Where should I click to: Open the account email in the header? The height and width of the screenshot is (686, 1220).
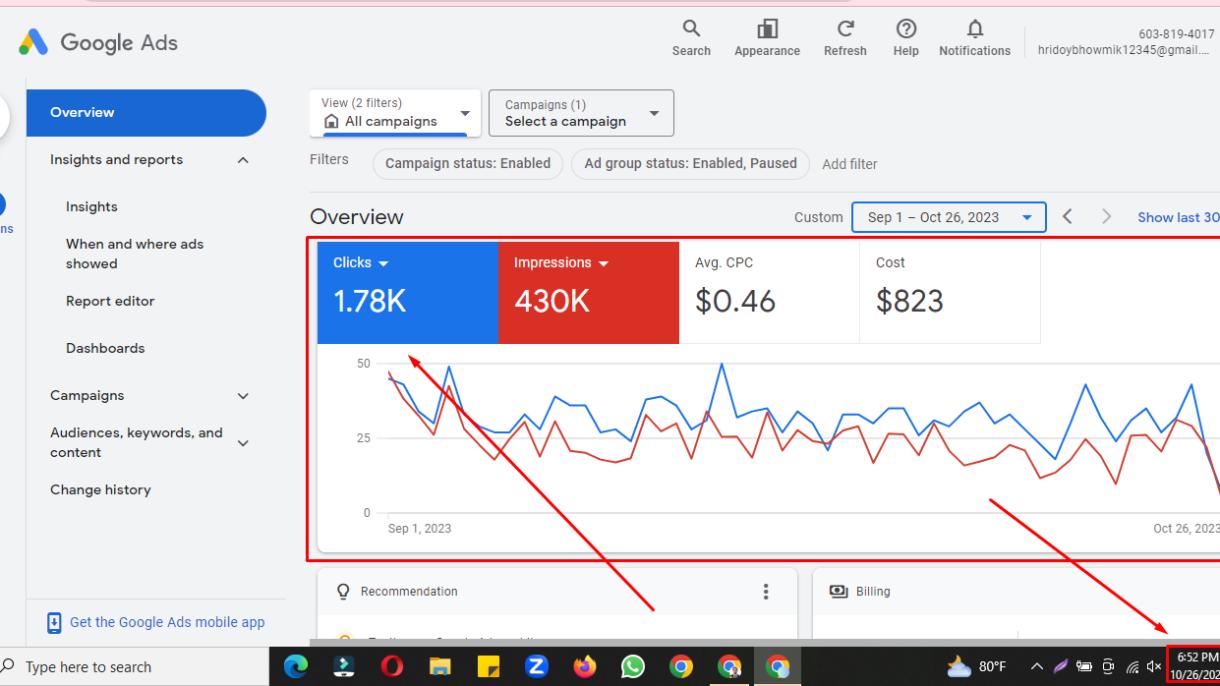point(1123,50)
